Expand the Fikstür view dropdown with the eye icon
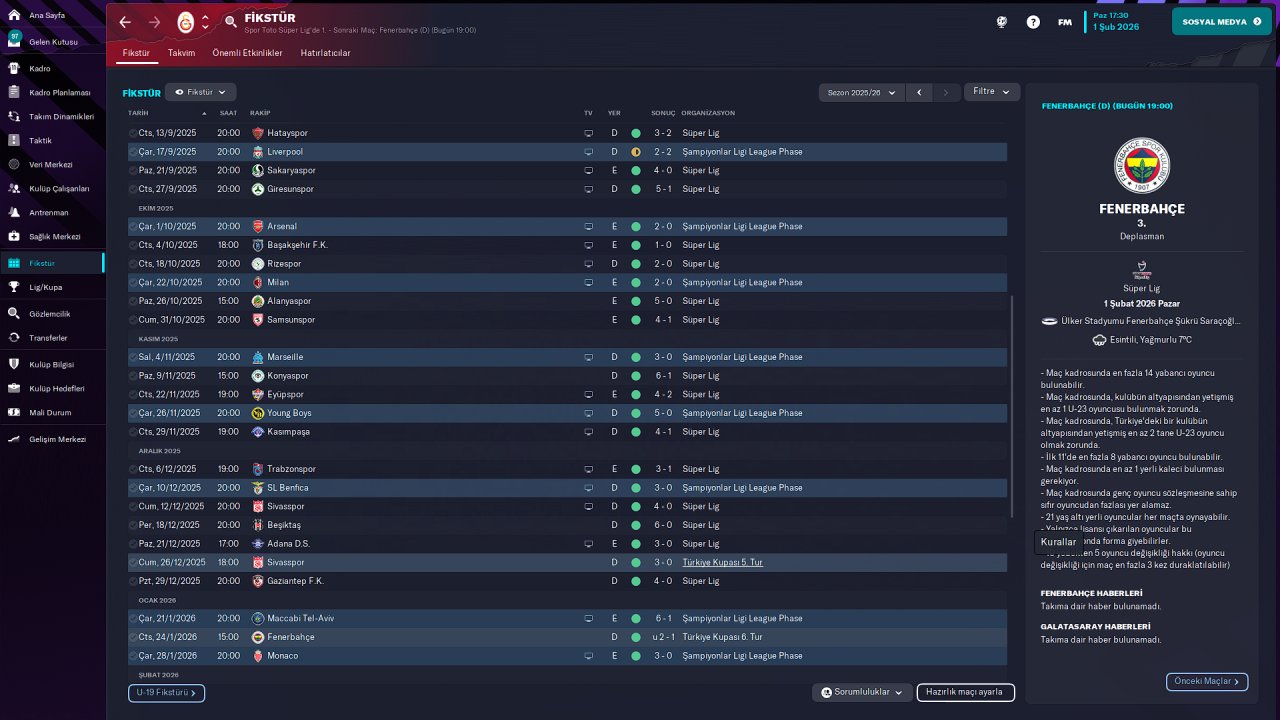 [201, 92]
